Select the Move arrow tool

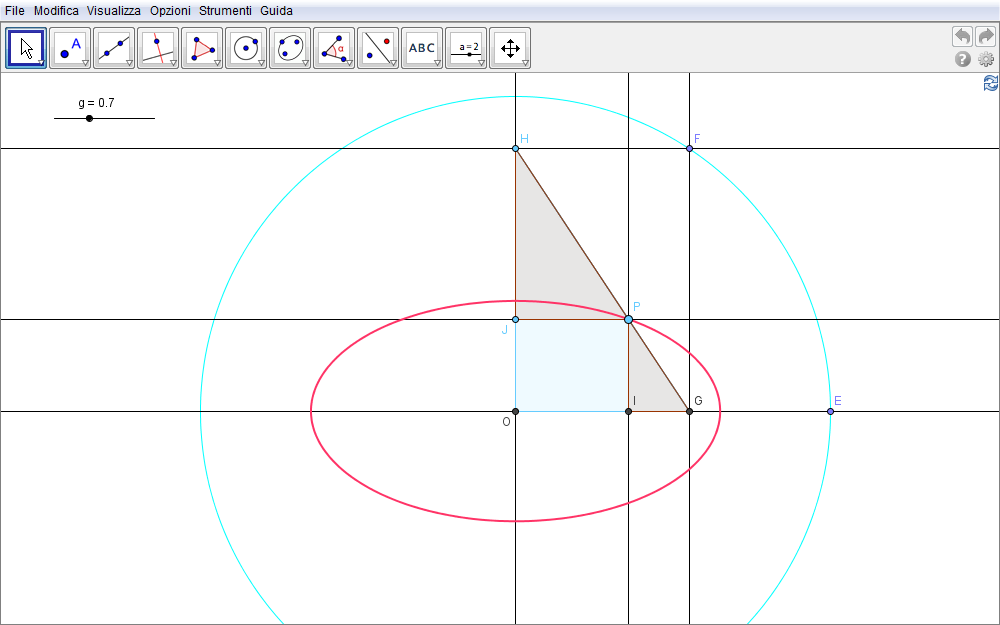point(26,47)
